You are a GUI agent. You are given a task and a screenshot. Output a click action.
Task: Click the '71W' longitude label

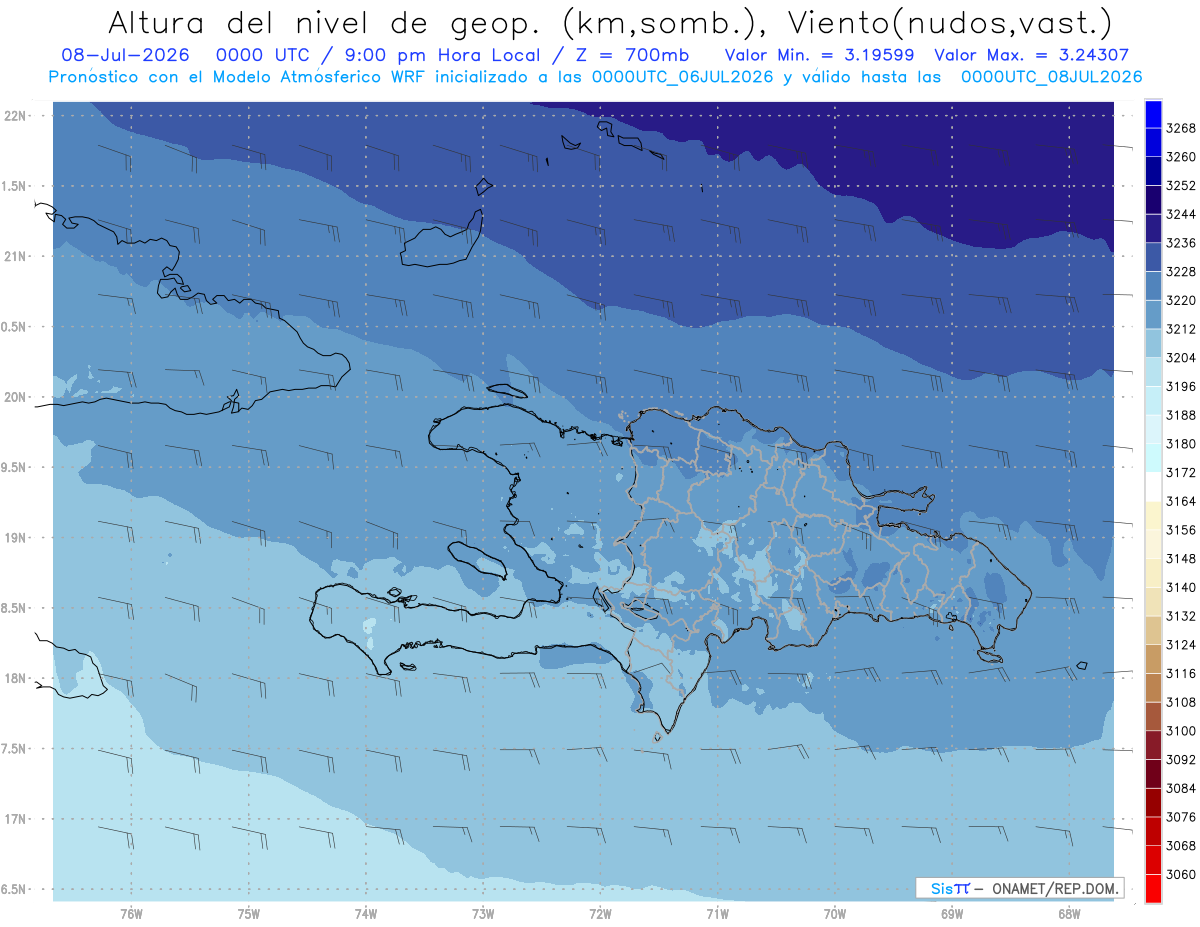(717, 914)
